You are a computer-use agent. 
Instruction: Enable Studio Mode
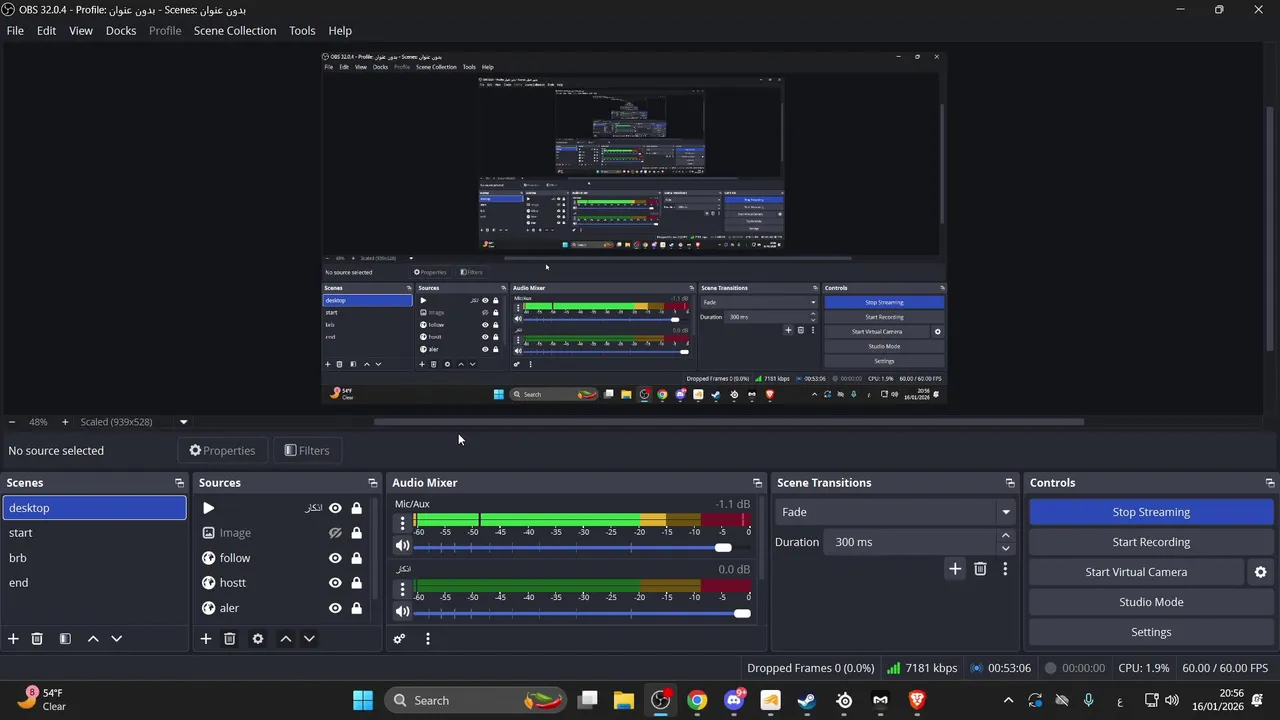click(1151, 602)
